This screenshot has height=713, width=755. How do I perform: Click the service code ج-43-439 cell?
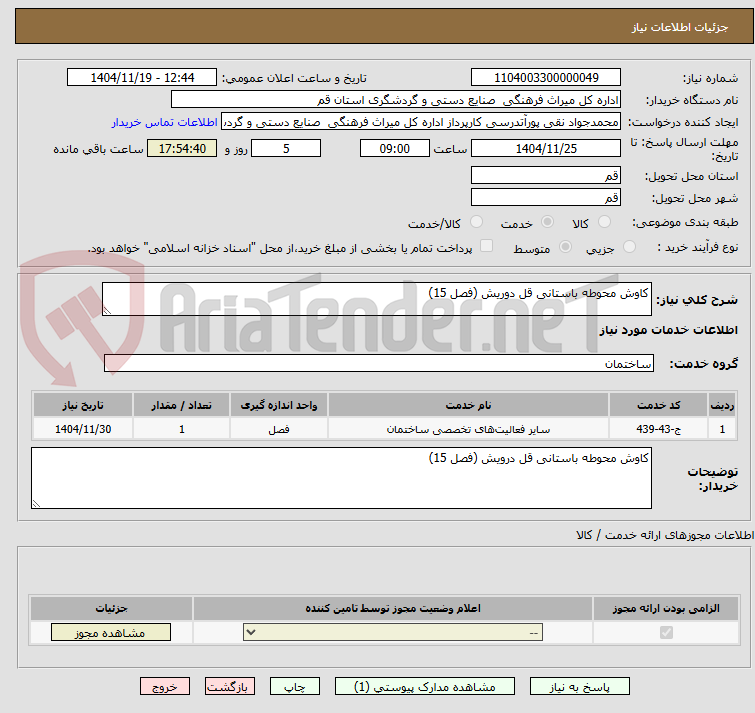click(x=658, y=429)
